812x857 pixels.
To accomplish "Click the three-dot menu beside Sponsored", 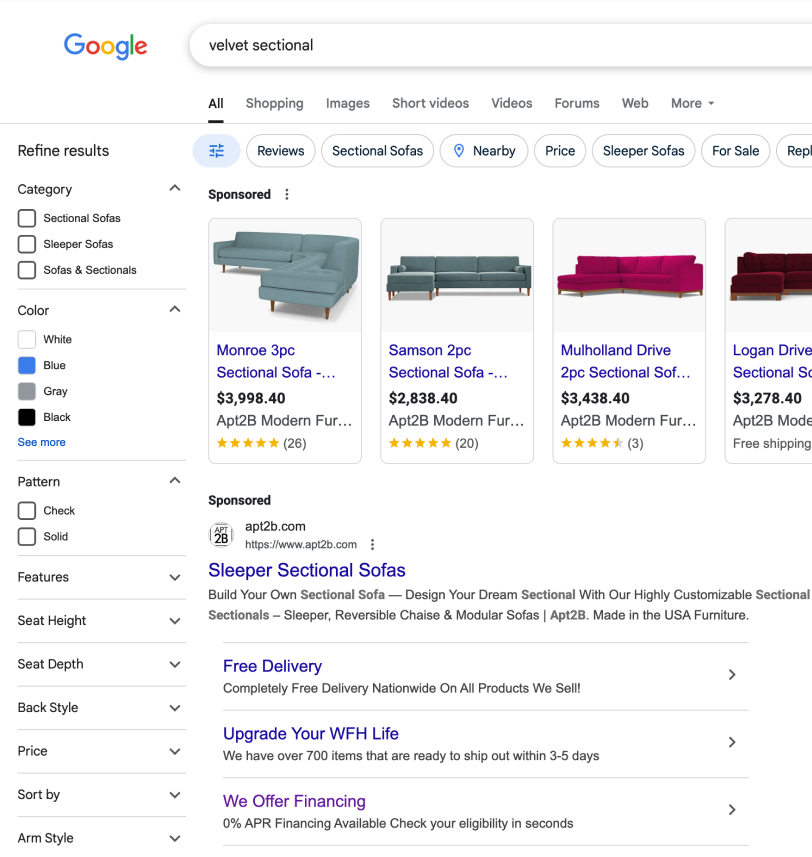I will click(287, 195).
